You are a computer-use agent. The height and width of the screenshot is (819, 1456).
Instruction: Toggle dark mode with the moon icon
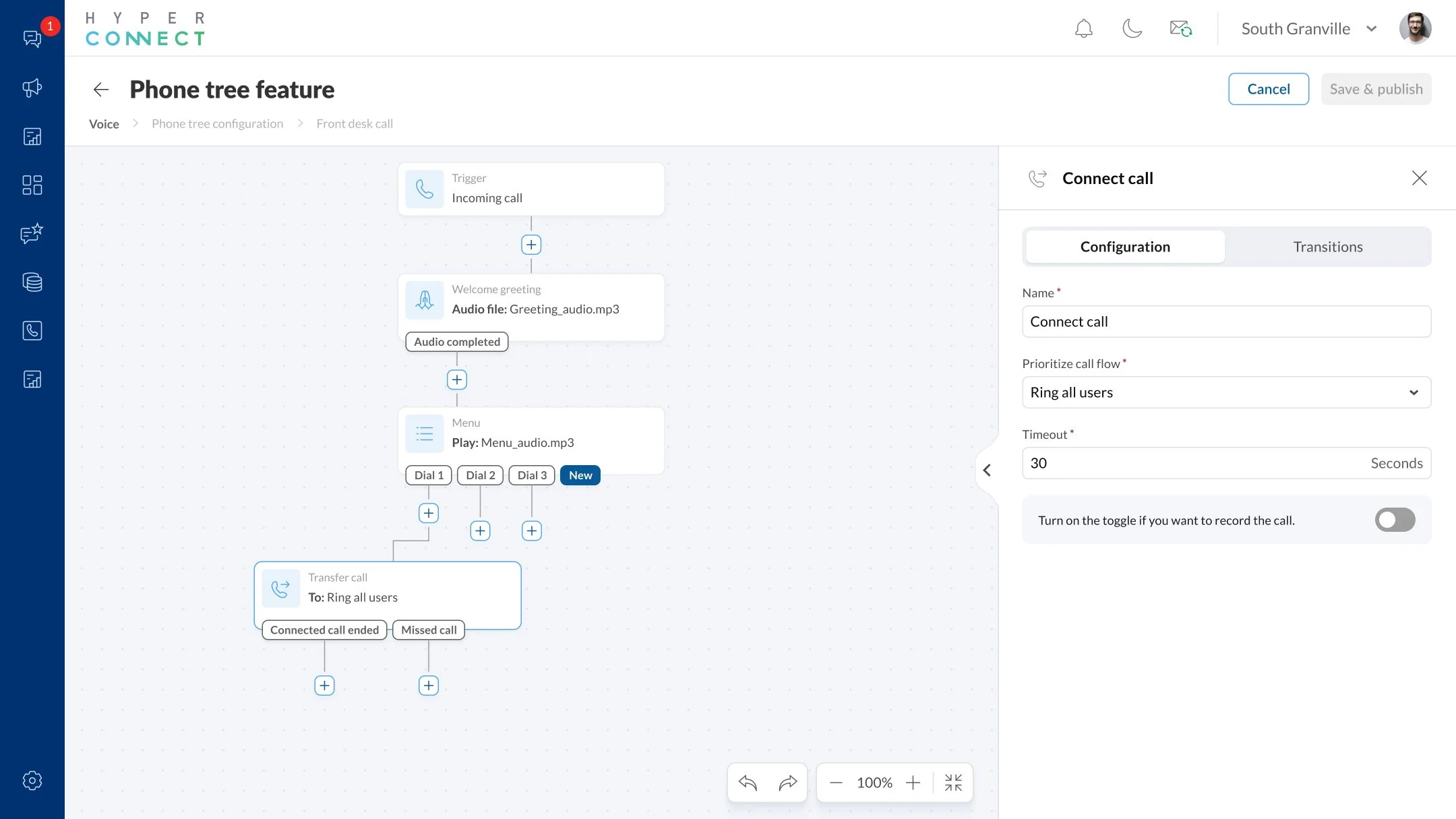(1132, 28)
